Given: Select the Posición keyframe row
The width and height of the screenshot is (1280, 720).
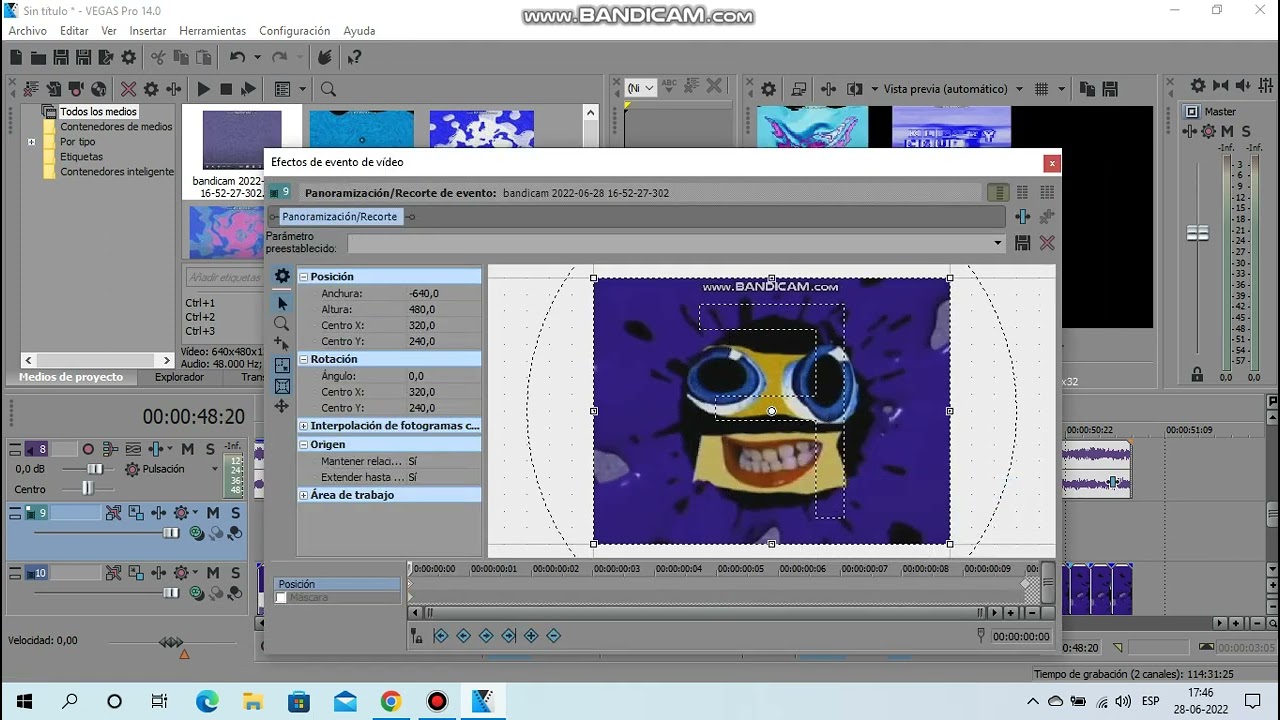Looking at the screenshot, I should tap(337, 584).
